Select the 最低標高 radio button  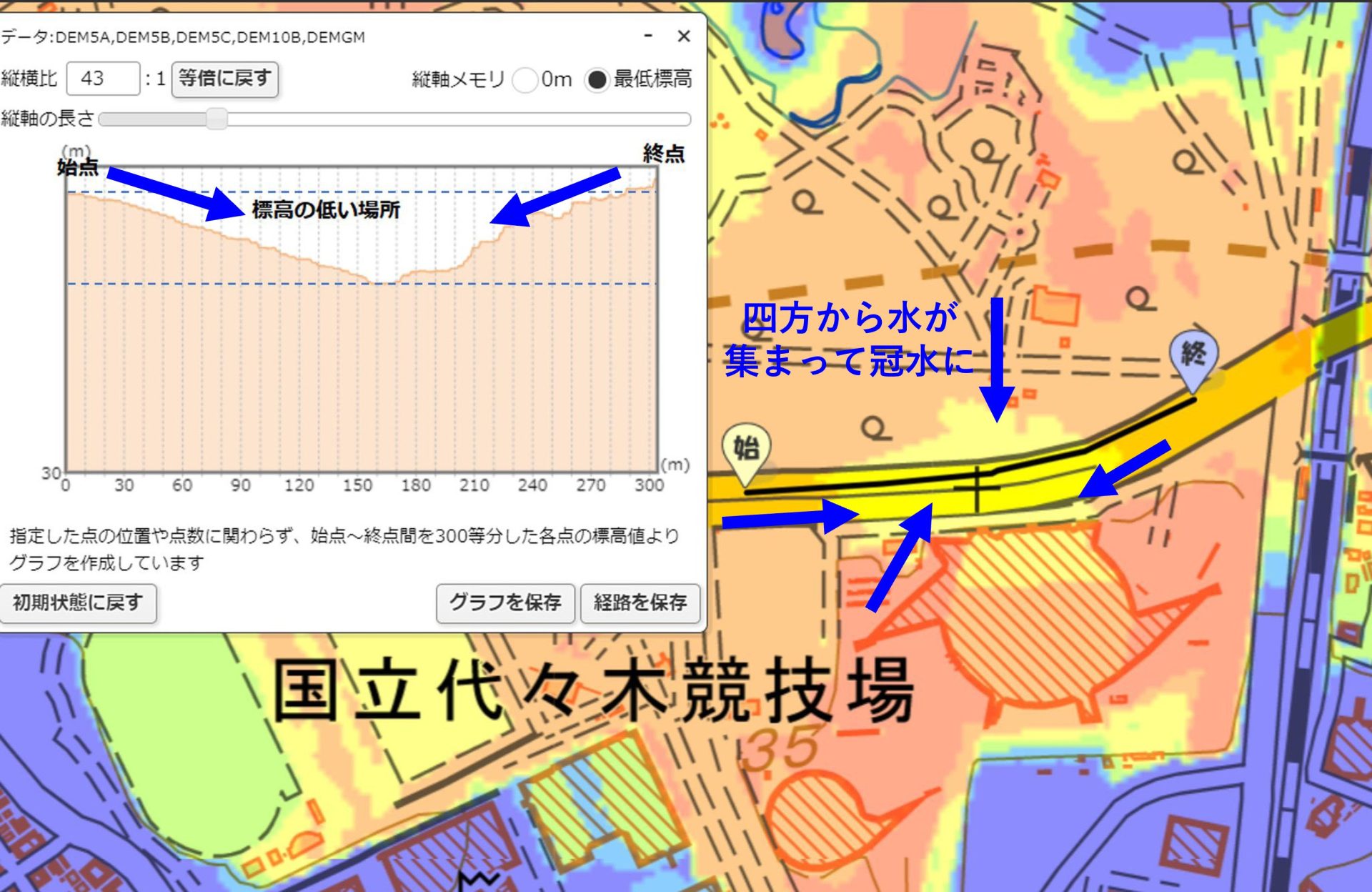(597, 80)
